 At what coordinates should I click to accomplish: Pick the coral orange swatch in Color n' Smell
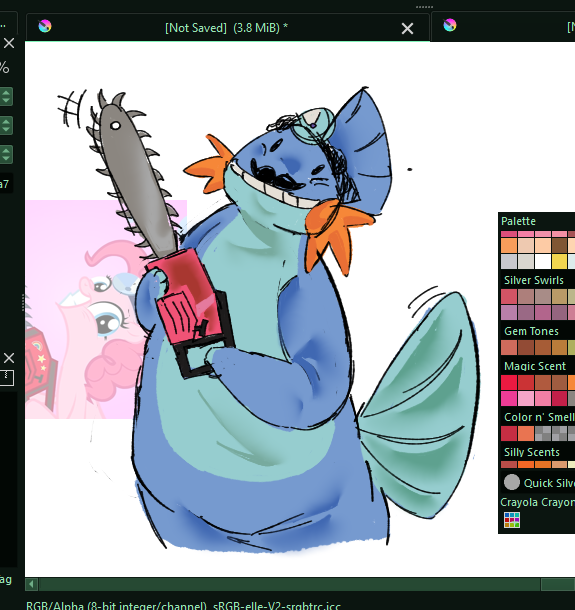526,433
